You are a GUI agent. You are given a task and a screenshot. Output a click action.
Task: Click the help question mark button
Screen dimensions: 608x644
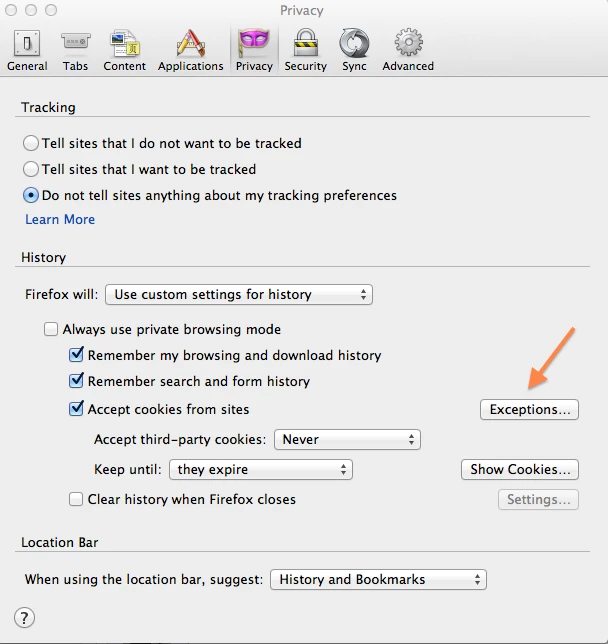[x=24, y=617]
